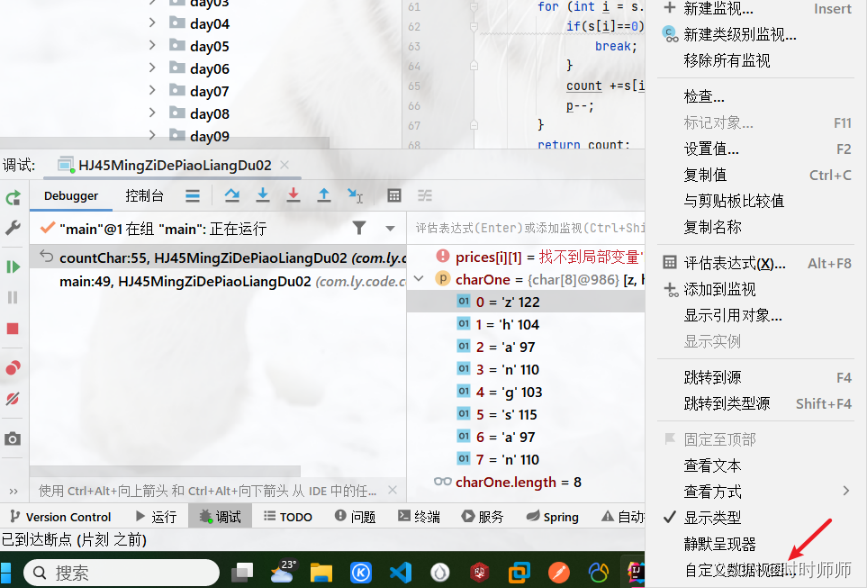Choose 复制值 menu entry
The width and height of the screenshot is (867, 588).
[756, 175]
